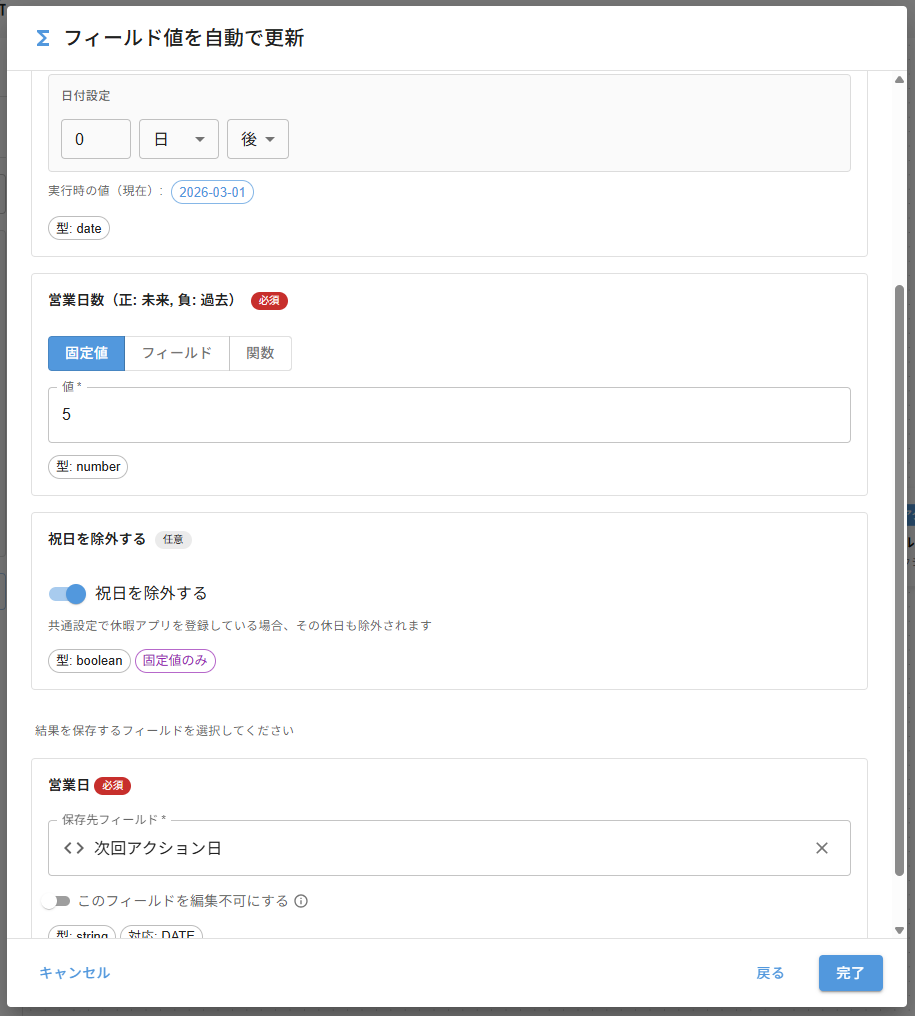Switch to the フィールド tab
915x1016 pixels.
pos(177,353)
